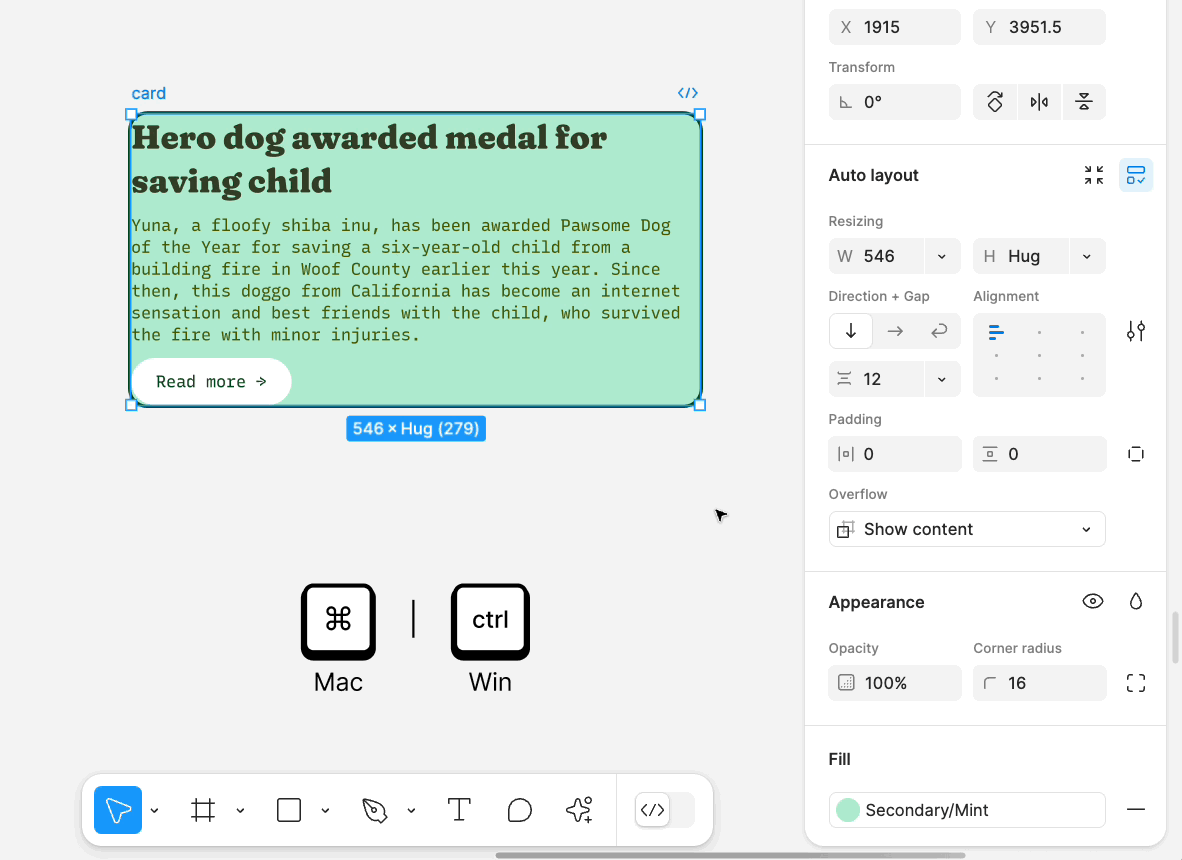Image resolution: width=1182 pixels, height=860 pixels.
Task: Select the Move tool in the toolbar
Action: pyautogui.click(x=118, y=810)
